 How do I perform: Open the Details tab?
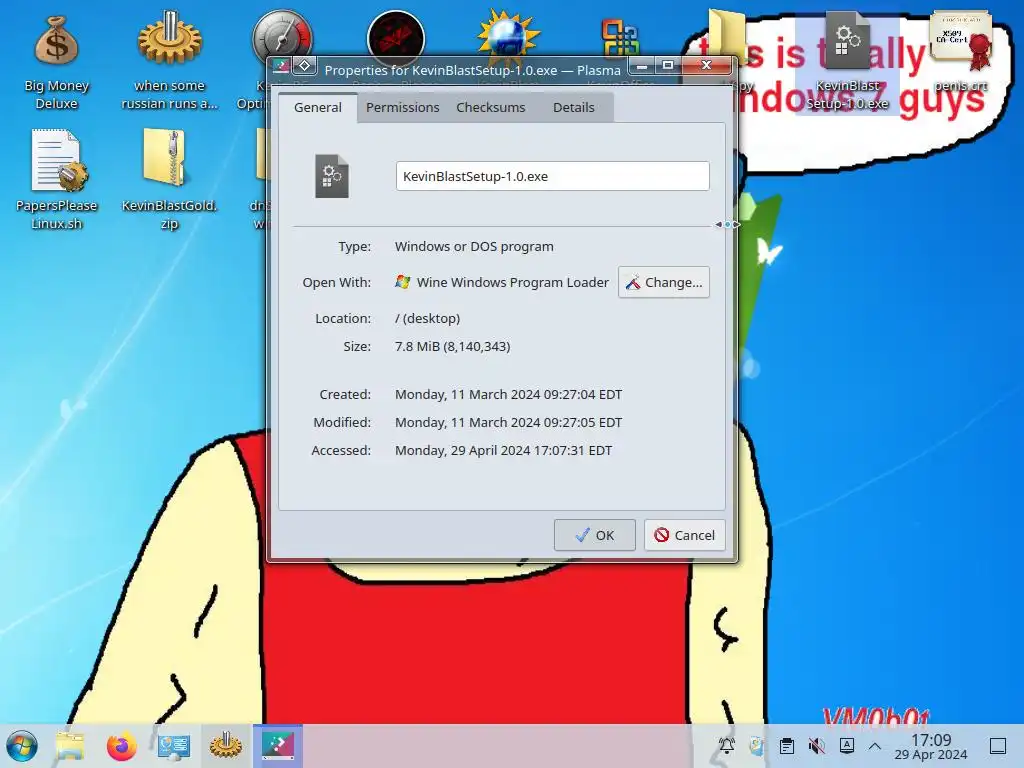click(x=573, y=108)
